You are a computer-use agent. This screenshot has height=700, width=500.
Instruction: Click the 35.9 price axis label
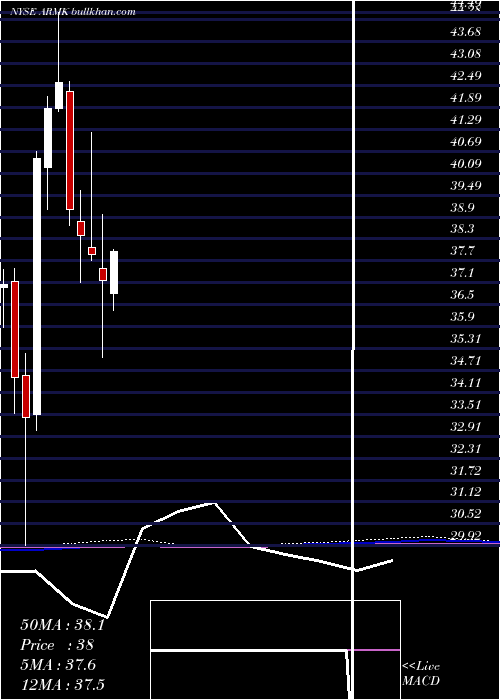pyautogui.click(x=462, y=317)
